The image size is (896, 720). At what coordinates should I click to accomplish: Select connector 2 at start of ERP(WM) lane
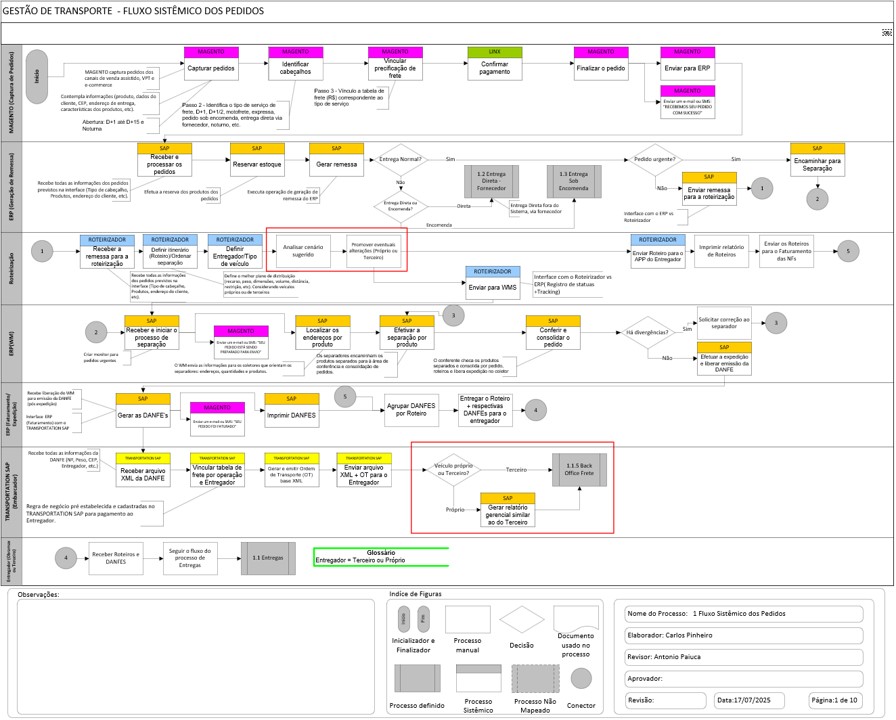(x=96, y=332)
